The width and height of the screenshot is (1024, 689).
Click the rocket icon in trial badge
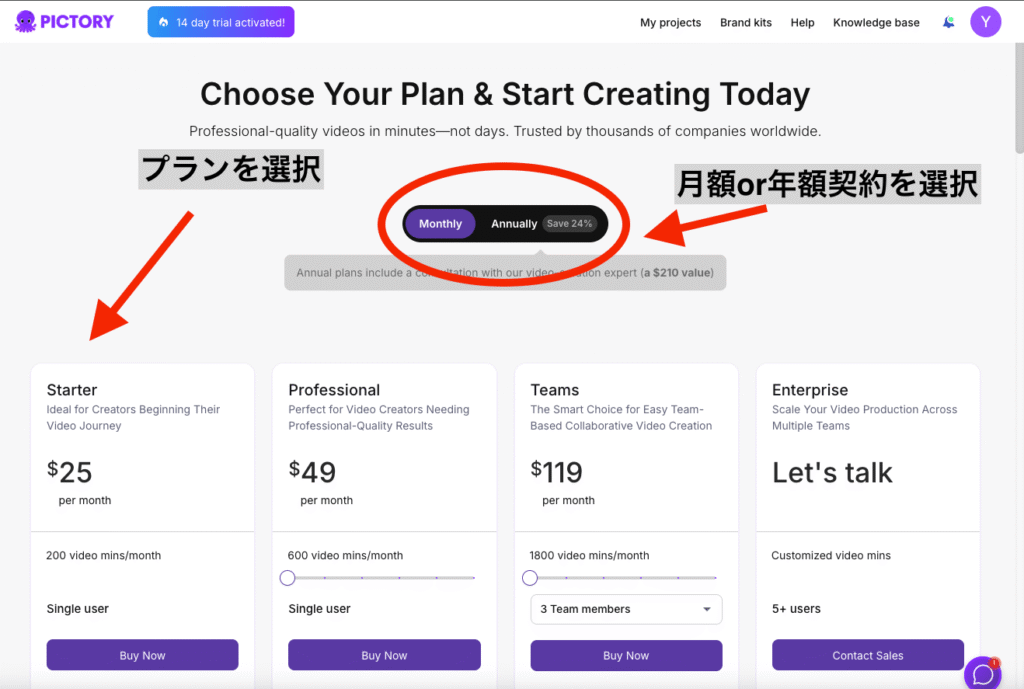click(163, 22)
